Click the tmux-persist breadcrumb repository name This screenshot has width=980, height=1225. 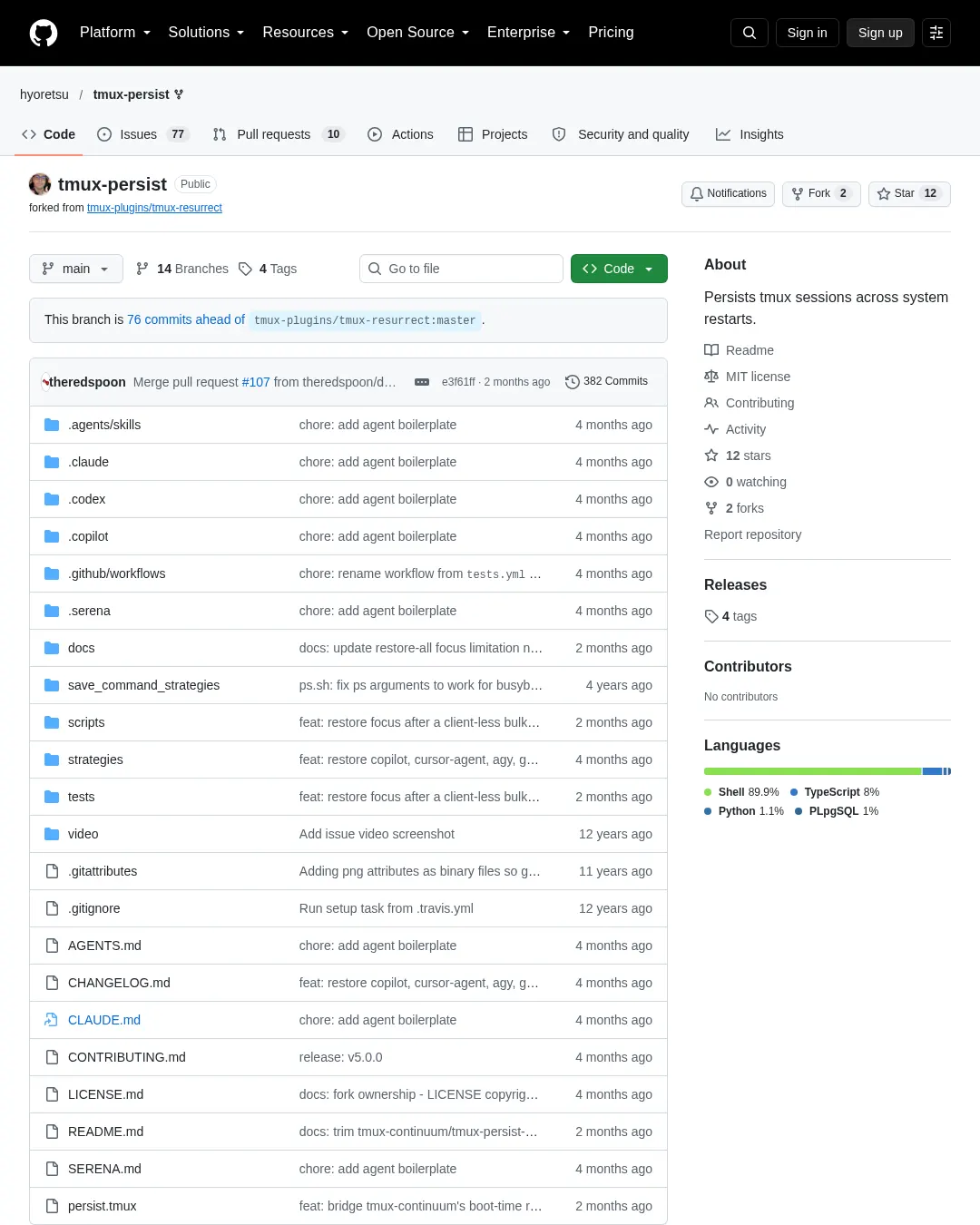click(x=132, y=94)
